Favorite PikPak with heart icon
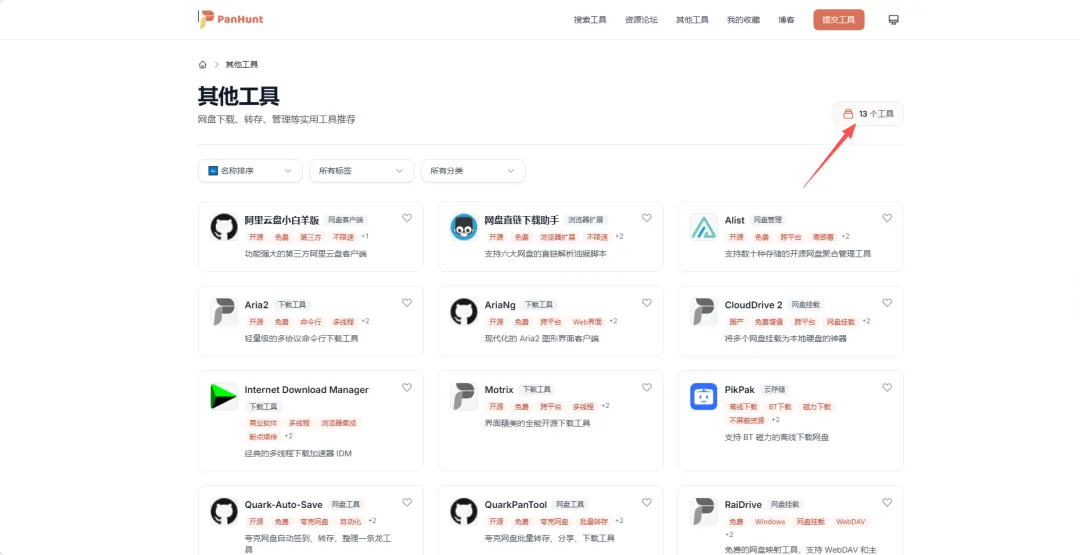 (x=887, y=388)
